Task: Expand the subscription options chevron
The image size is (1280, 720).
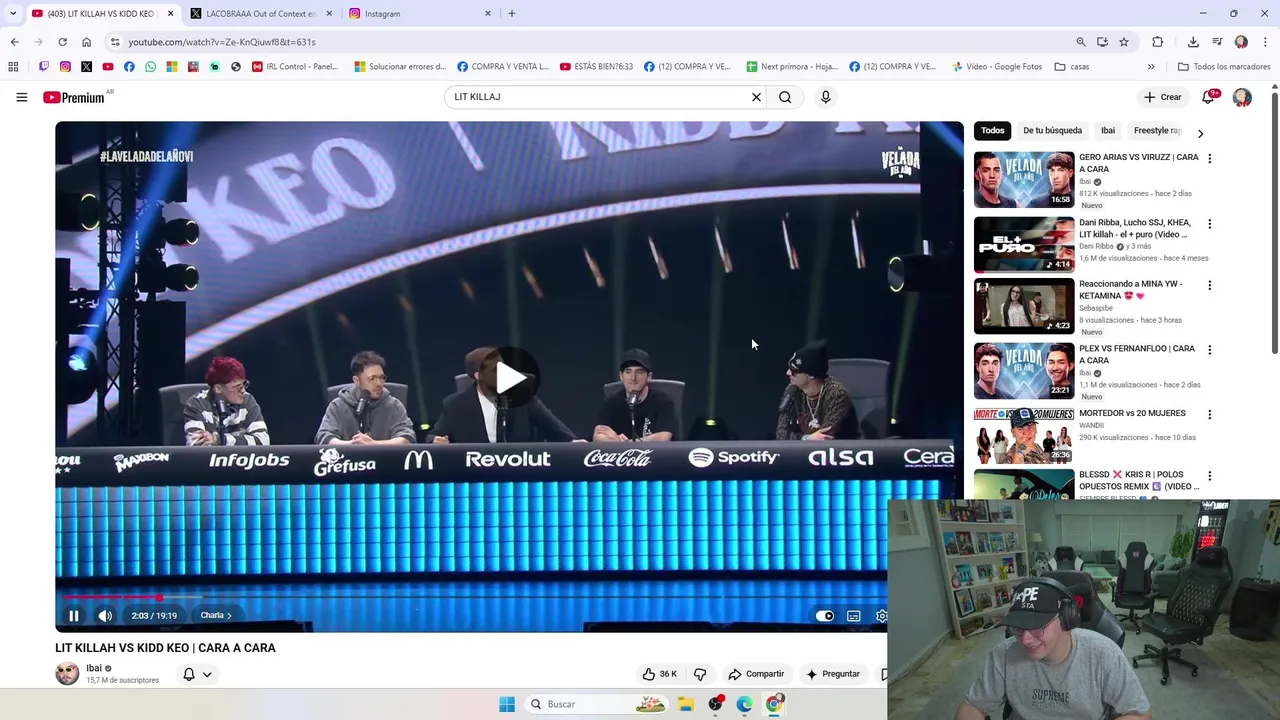Action: tap(207, 674)
